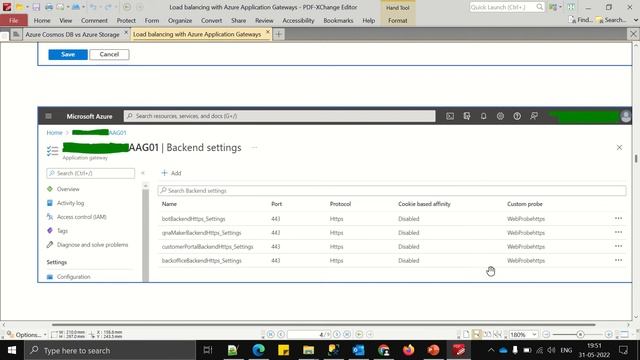Image resolution: width=640 pixels, height=360 pixels.
Task: Click the Search Backend settings field
Action: 392,191
